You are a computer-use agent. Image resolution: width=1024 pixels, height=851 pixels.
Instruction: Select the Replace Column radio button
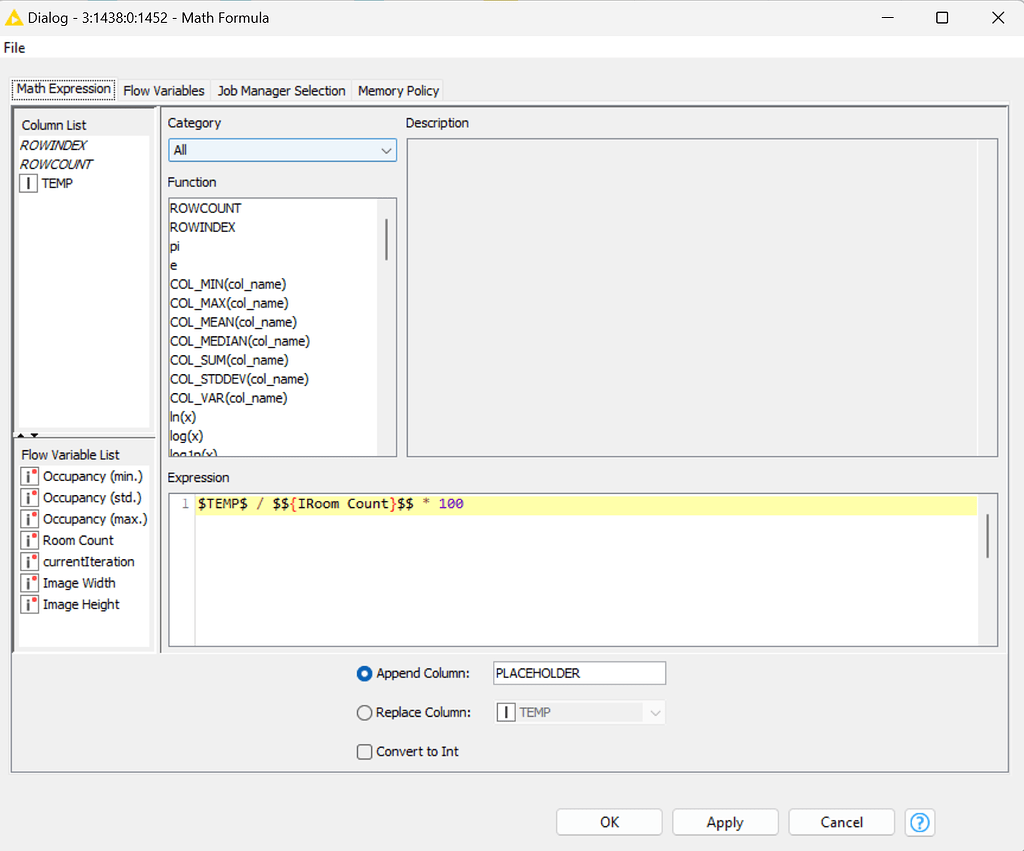click(364, 712)
